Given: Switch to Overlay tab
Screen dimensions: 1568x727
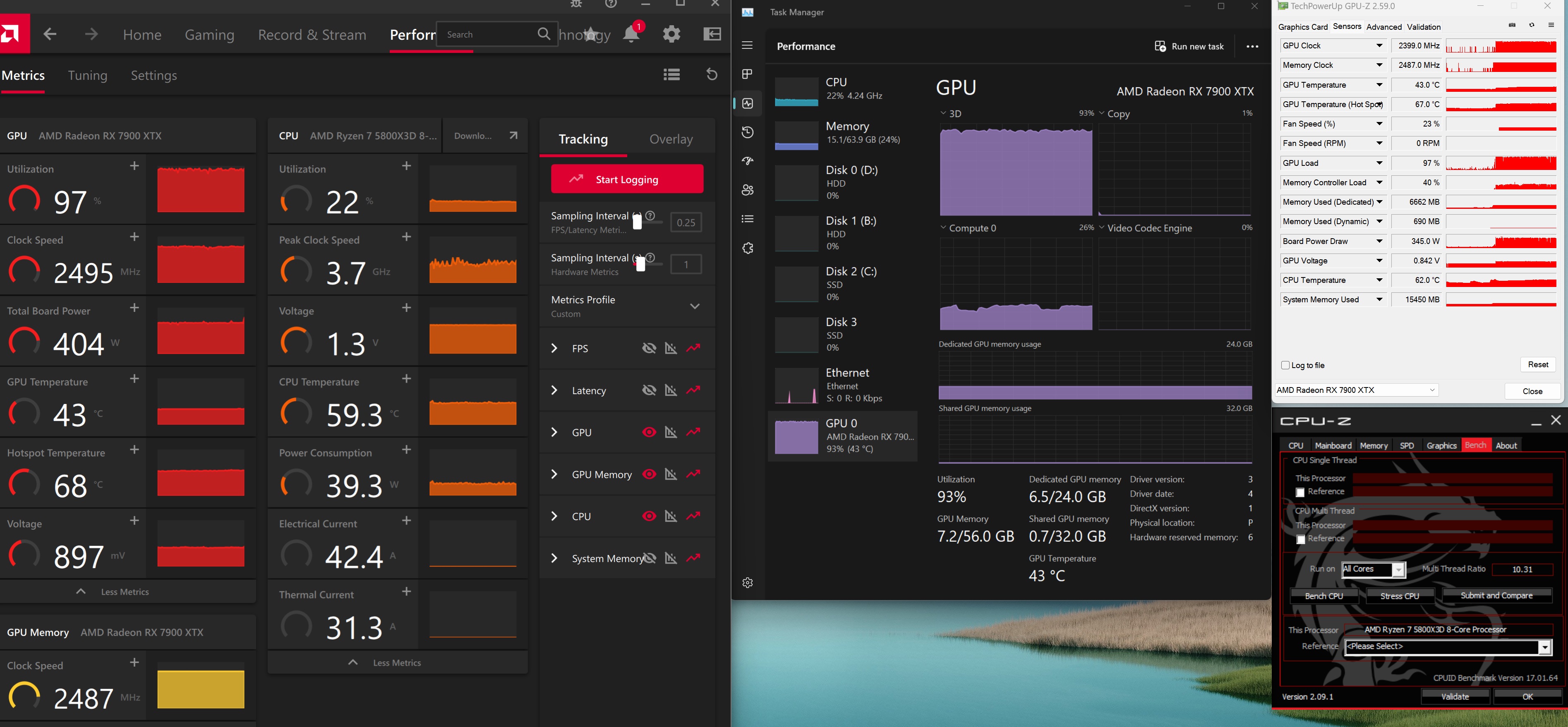Looking at the screenshot, I should click(671, 139).
